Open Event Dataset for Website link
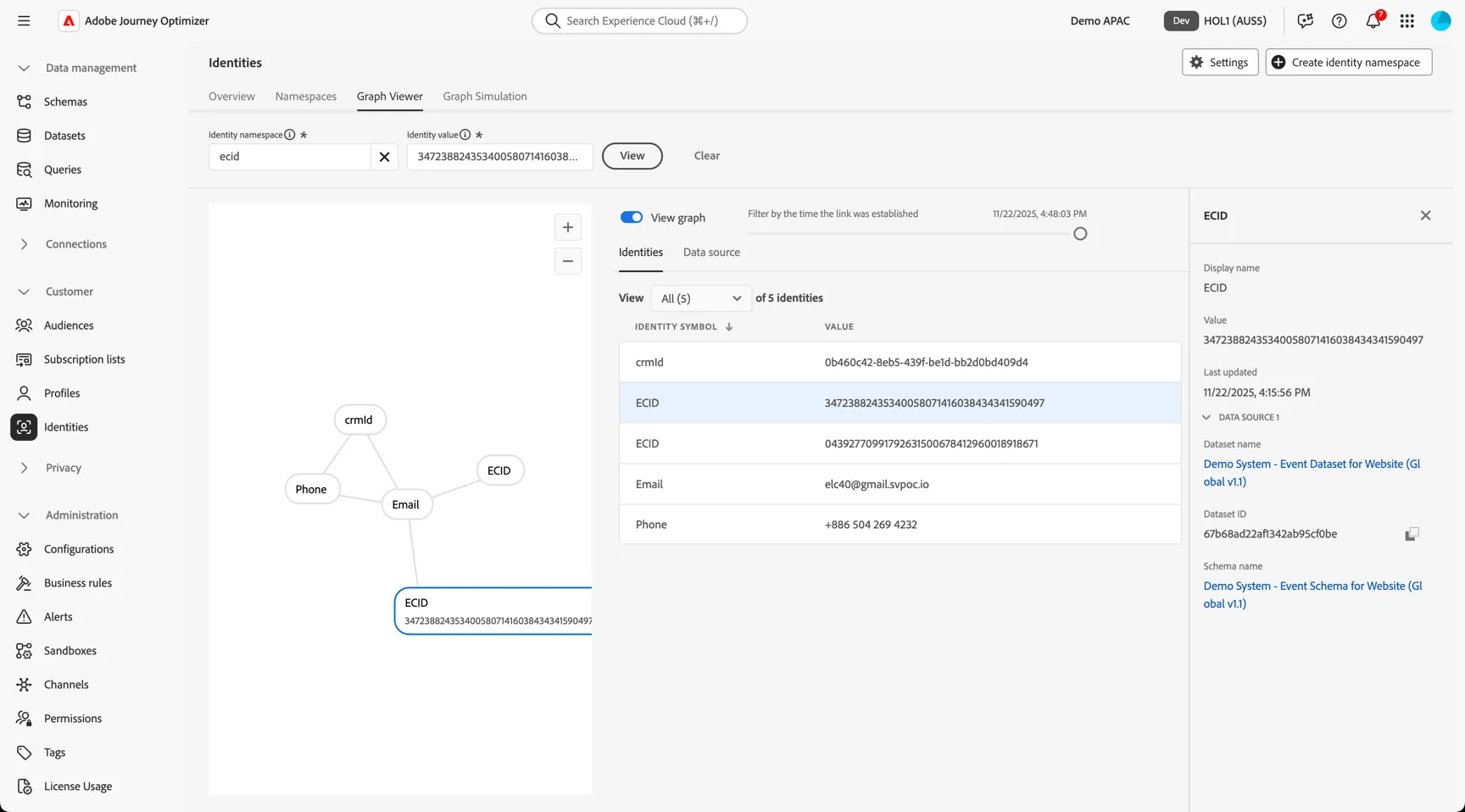The height and width of the screenshot is (812, 1465). point(1312,473)
